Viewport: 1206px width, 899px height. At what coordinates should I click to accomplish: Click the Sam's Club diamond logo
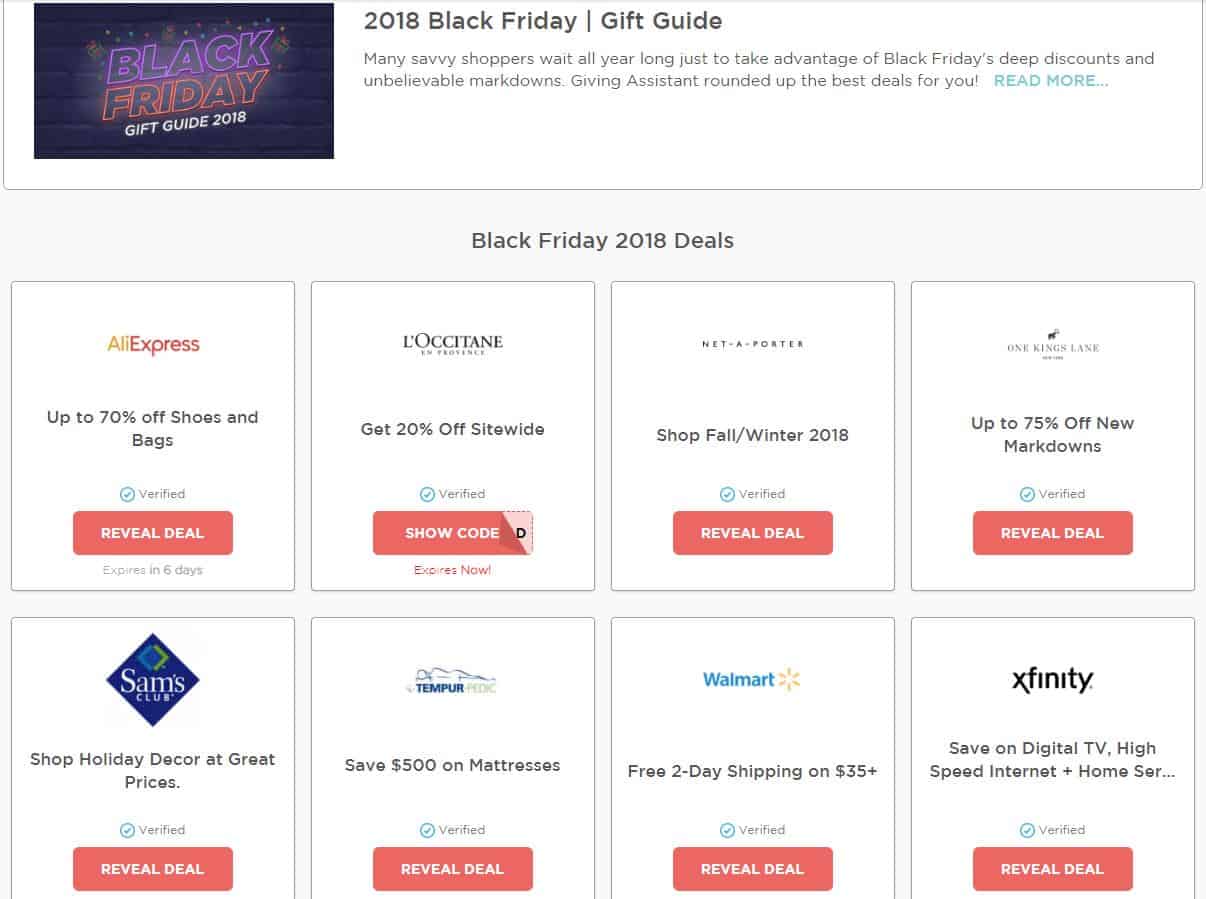click(x=153, y=679)
